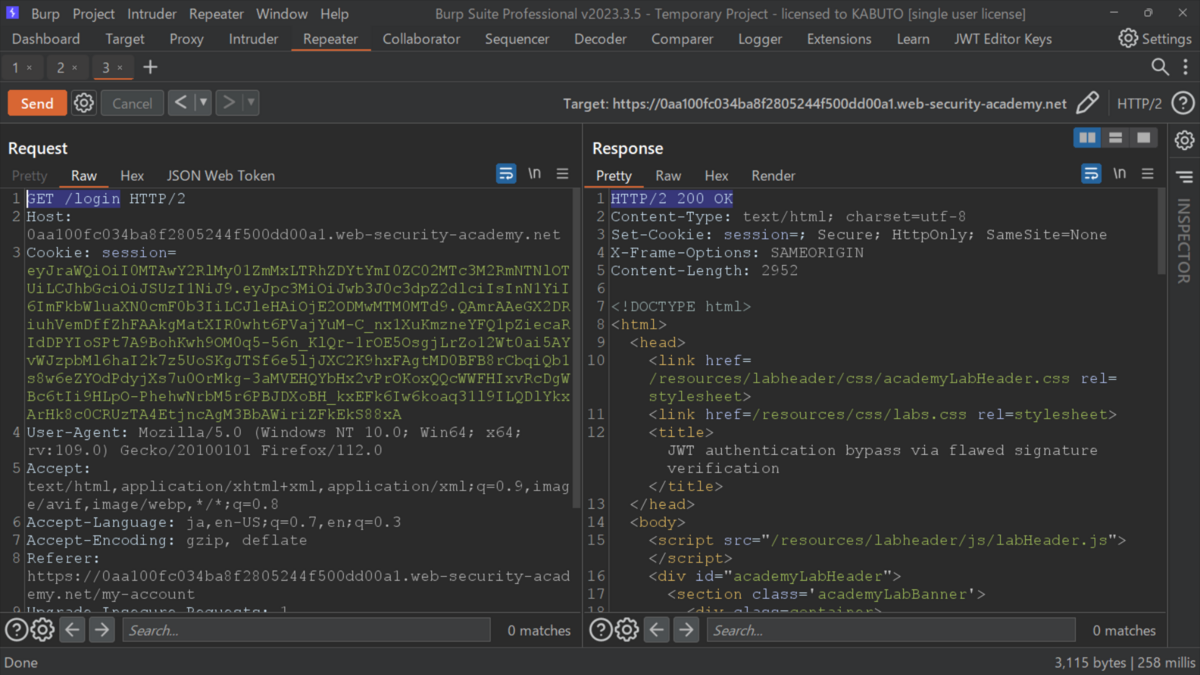Toggle non-printable chars \n in Request

pos(535,174)
